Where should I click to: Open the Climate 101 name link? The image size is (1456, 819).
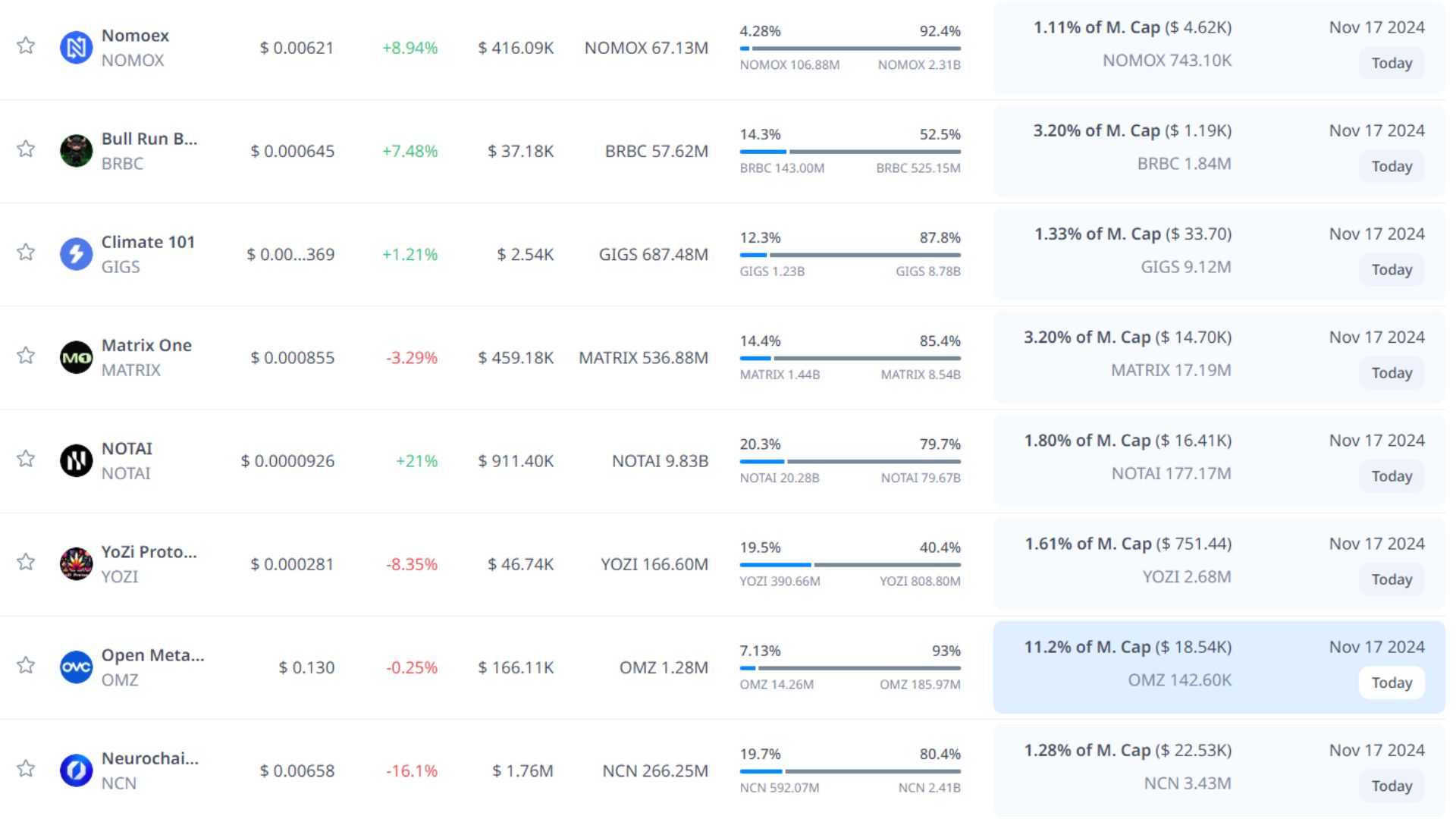click(148, 242)
